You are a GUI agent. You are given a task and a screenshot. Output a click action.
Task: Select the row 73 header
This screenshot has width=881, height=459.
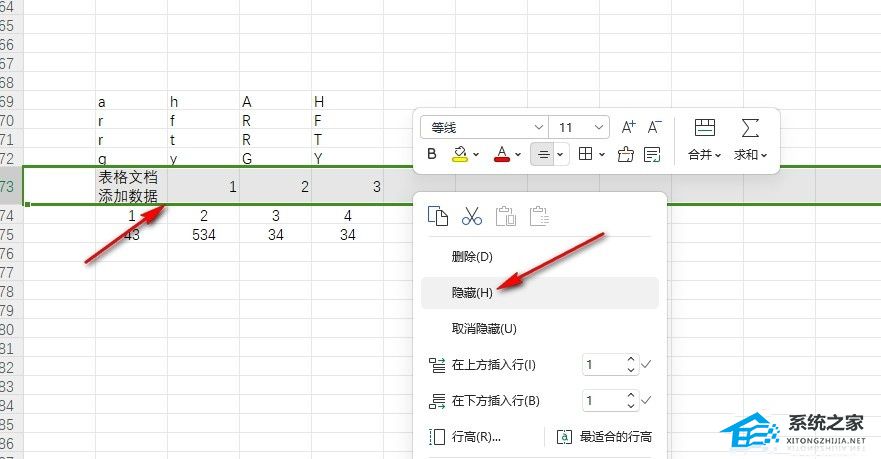pos(10,186)
